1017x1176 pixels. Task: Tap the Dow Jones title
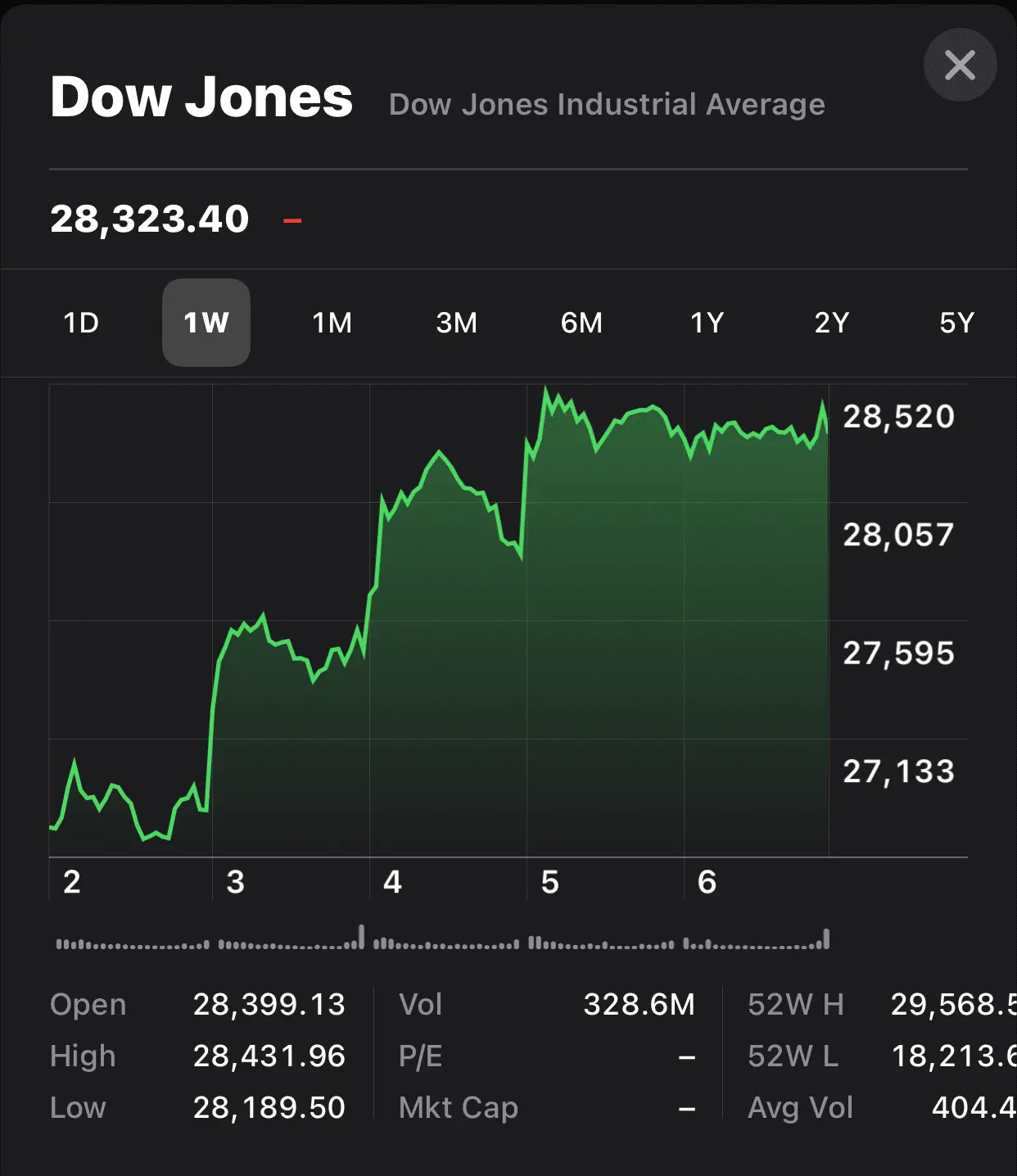201,97
